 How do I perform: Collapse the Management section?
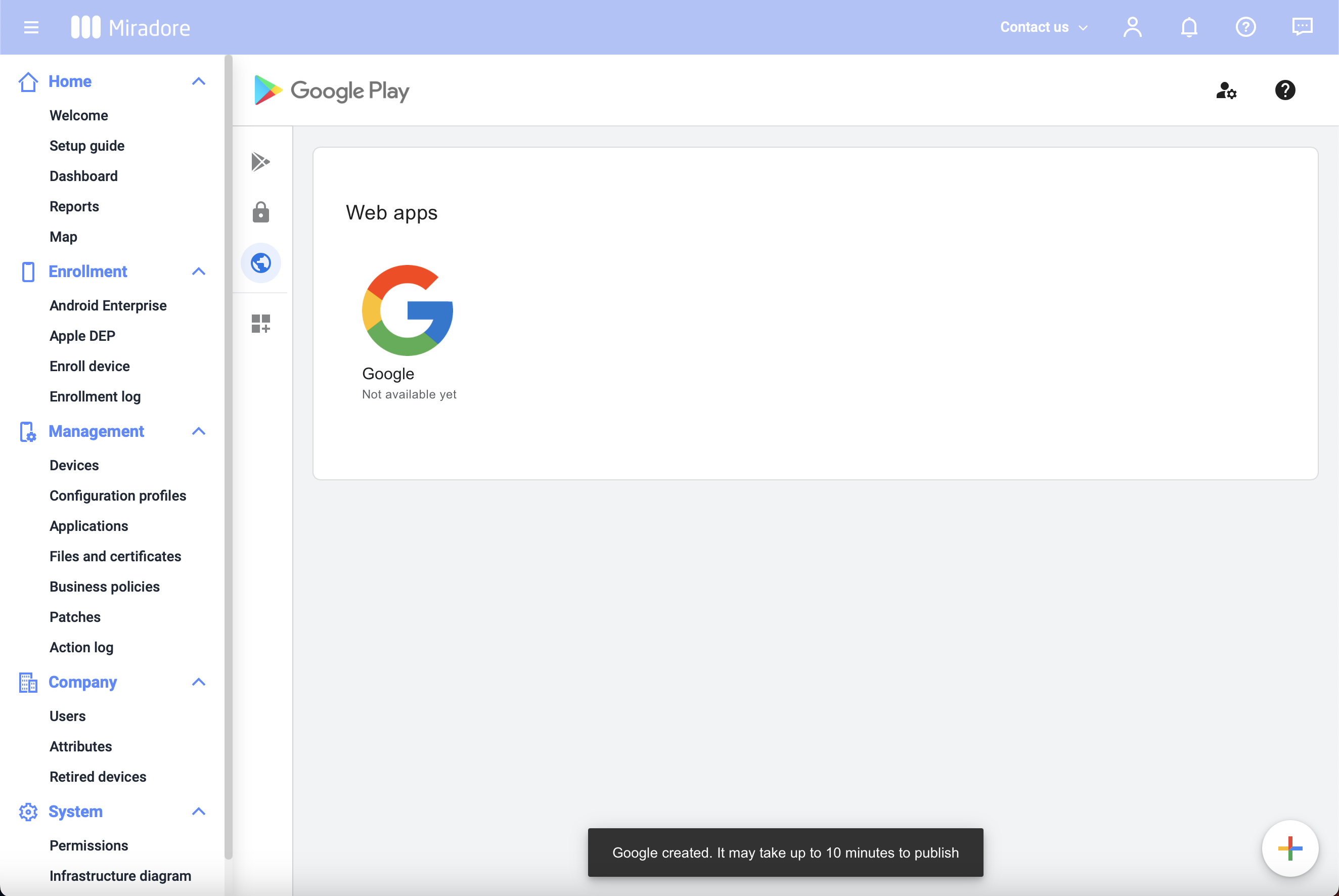[198, 431]
